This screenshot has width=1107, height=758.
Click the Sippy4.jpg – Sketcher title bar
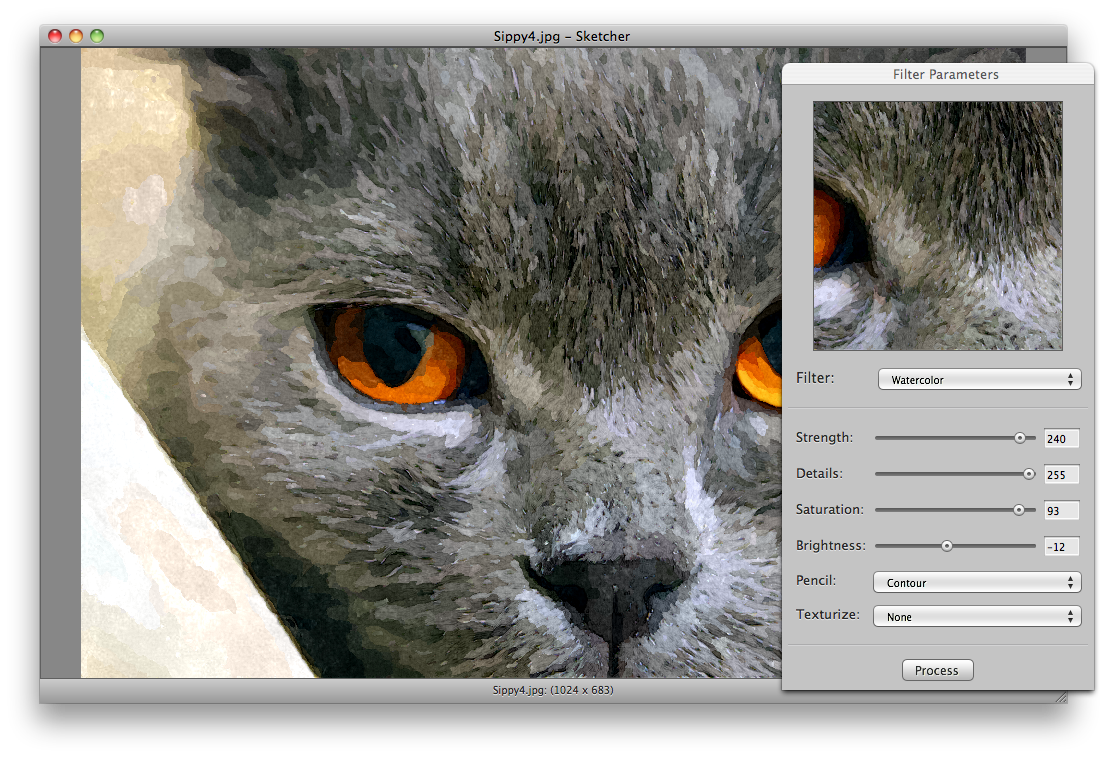point(560,36)
